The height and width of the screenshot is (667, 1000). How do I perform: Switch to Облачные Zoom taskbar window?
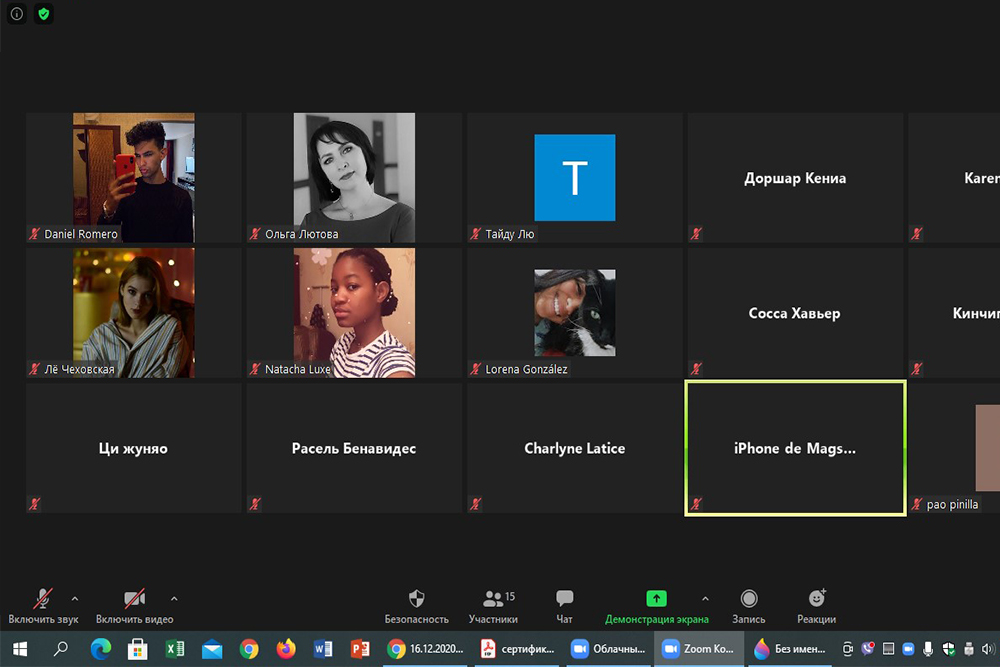(608, 649)
